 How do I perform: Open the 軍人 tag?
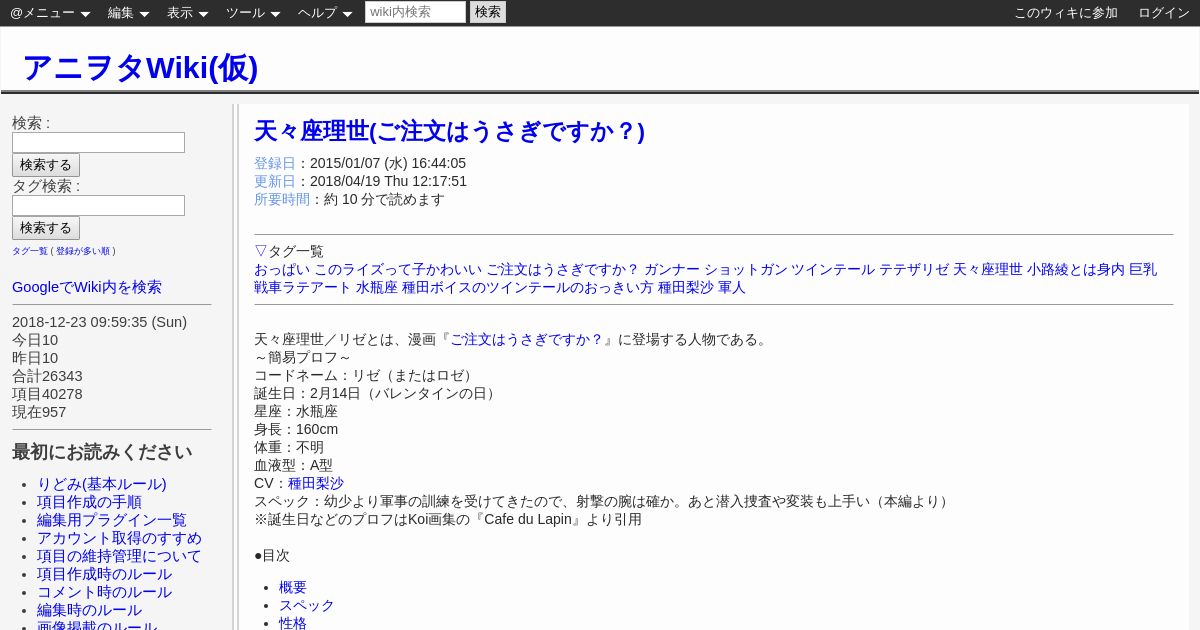click(x=732, y=287)
